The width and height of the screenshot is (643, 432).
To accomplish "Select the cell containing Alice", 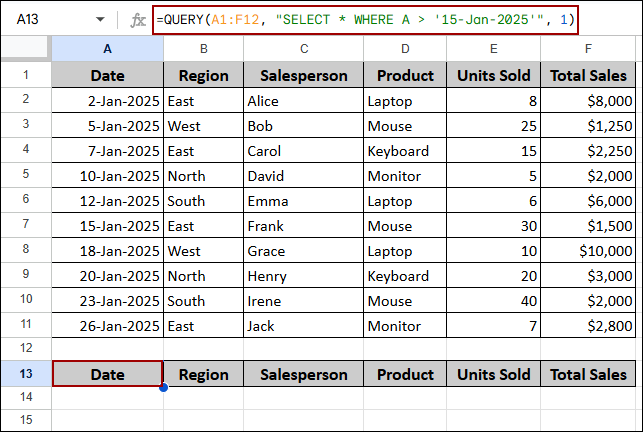I will click(x=303, y=101).
